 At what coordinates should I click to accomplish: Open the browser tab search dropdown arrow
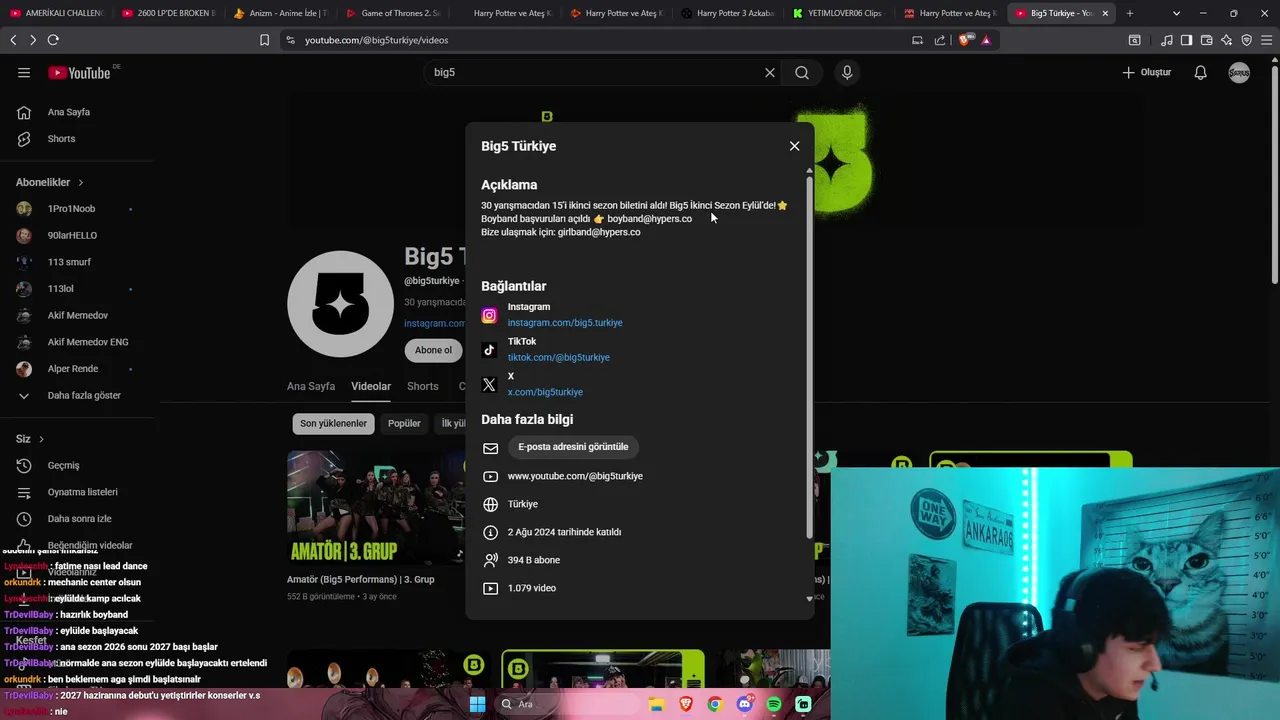tap(1176, 13)
